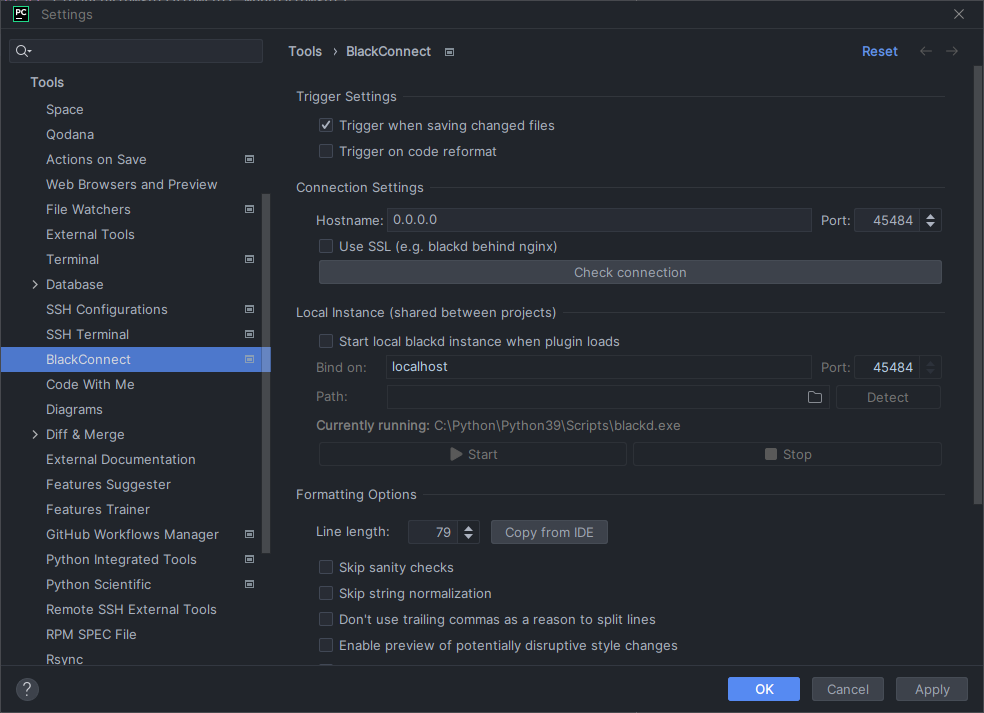
Task: Confirm settings with OK
Action: click(x=764, y=689)
